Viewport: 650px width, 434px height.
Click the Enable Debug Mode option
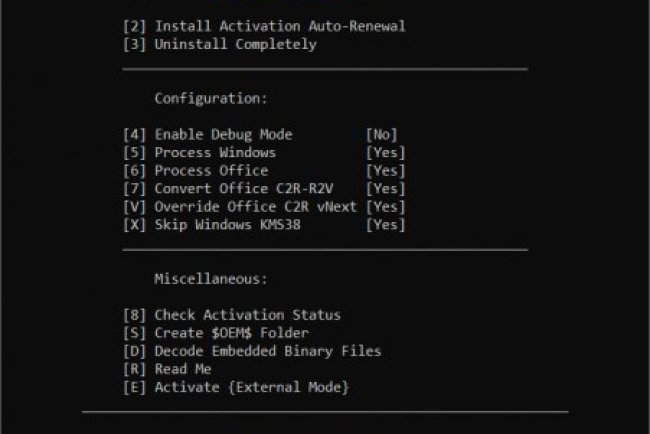(x=222, y=134)
